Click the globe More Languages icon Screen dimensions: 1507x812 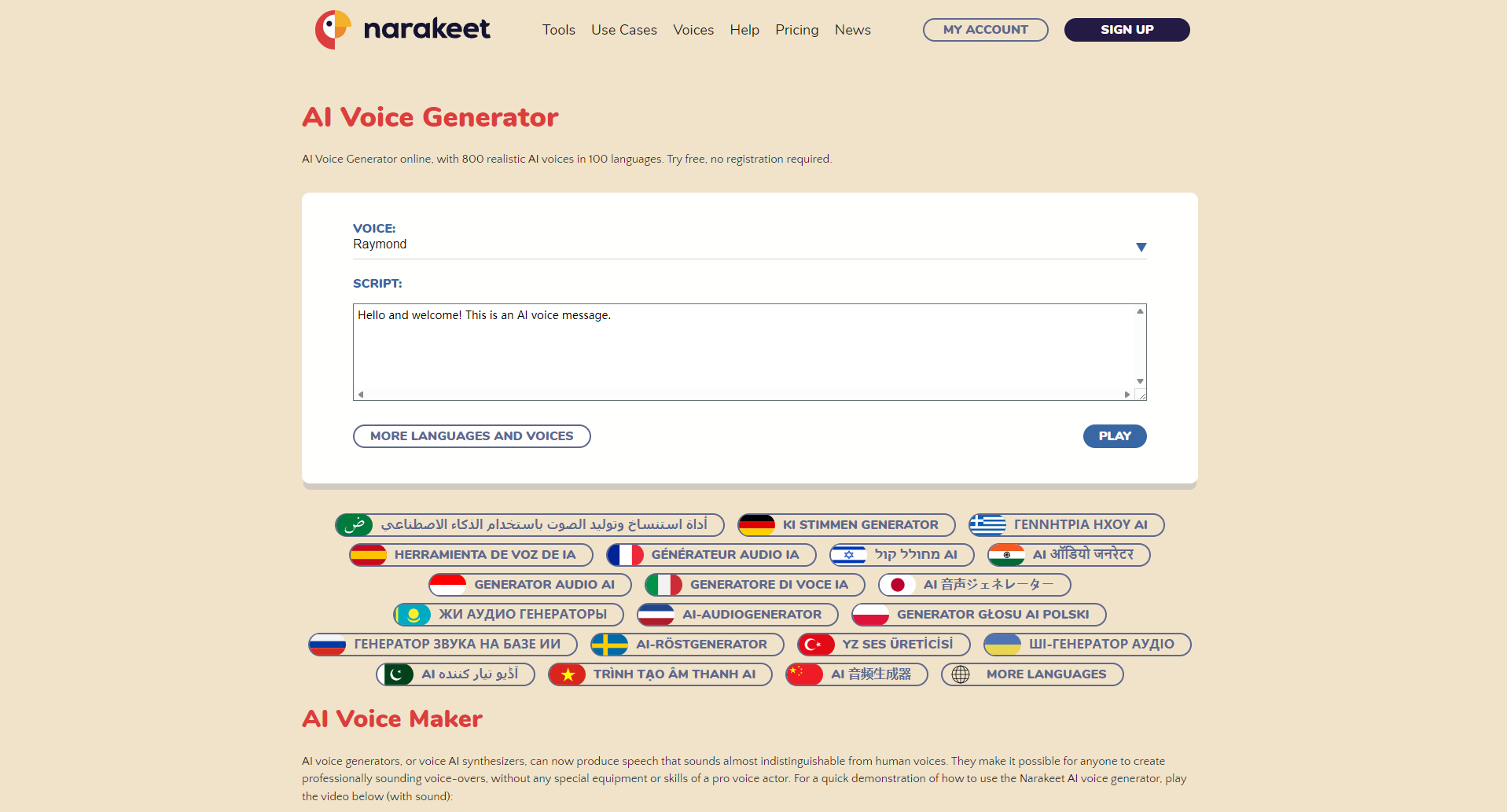click(x=962, y=674)
